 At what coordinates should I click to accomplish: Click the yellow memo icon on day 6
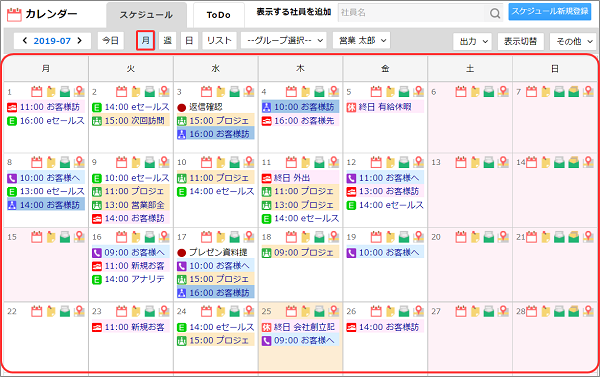pyautogui.click(x=475, y=91)
